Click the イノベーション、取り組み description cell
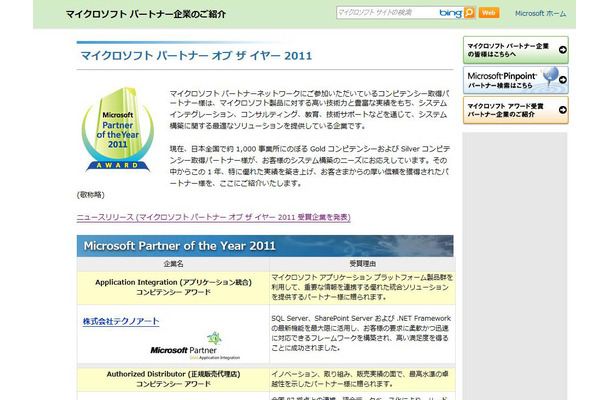 [x=362, y=379]
